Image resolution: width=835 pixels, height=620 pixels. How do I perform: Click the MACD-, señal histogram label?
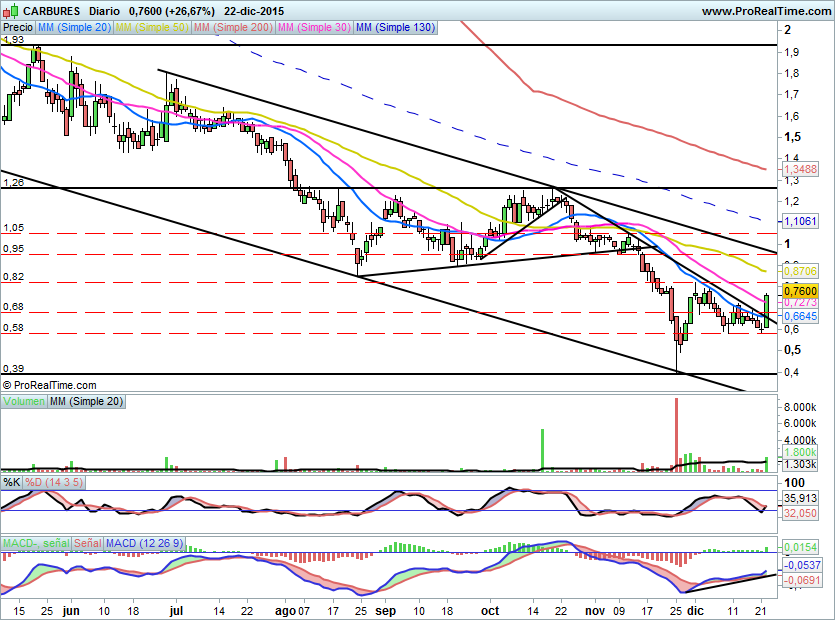[36, 543]
